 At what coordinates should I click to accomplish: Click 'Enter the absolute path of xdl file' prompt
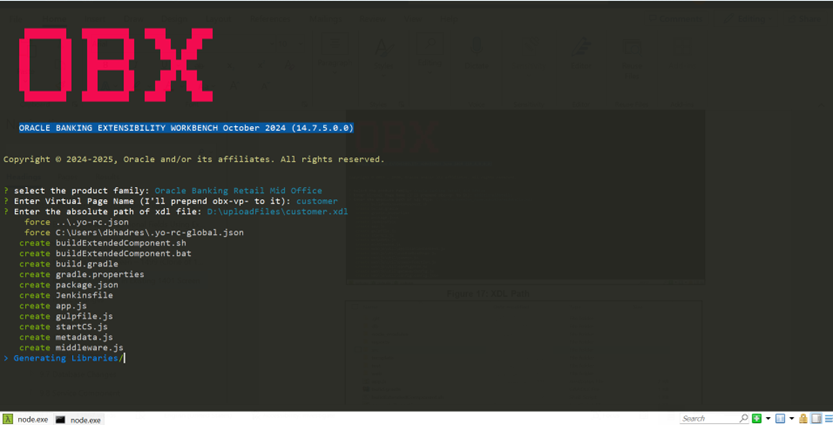108,212
